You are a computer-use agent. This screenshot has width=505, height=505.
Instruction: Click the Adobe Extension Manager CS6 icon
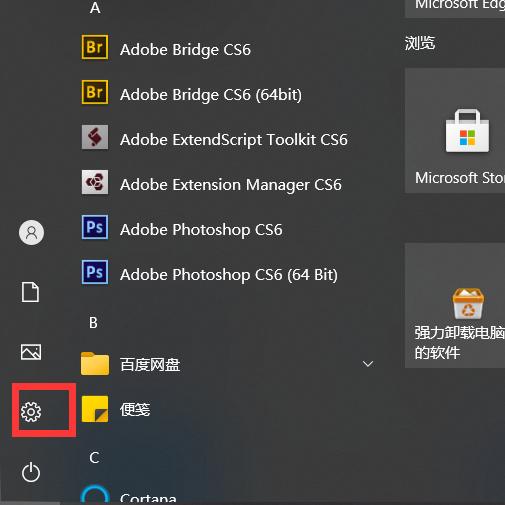tap(95, 182)
